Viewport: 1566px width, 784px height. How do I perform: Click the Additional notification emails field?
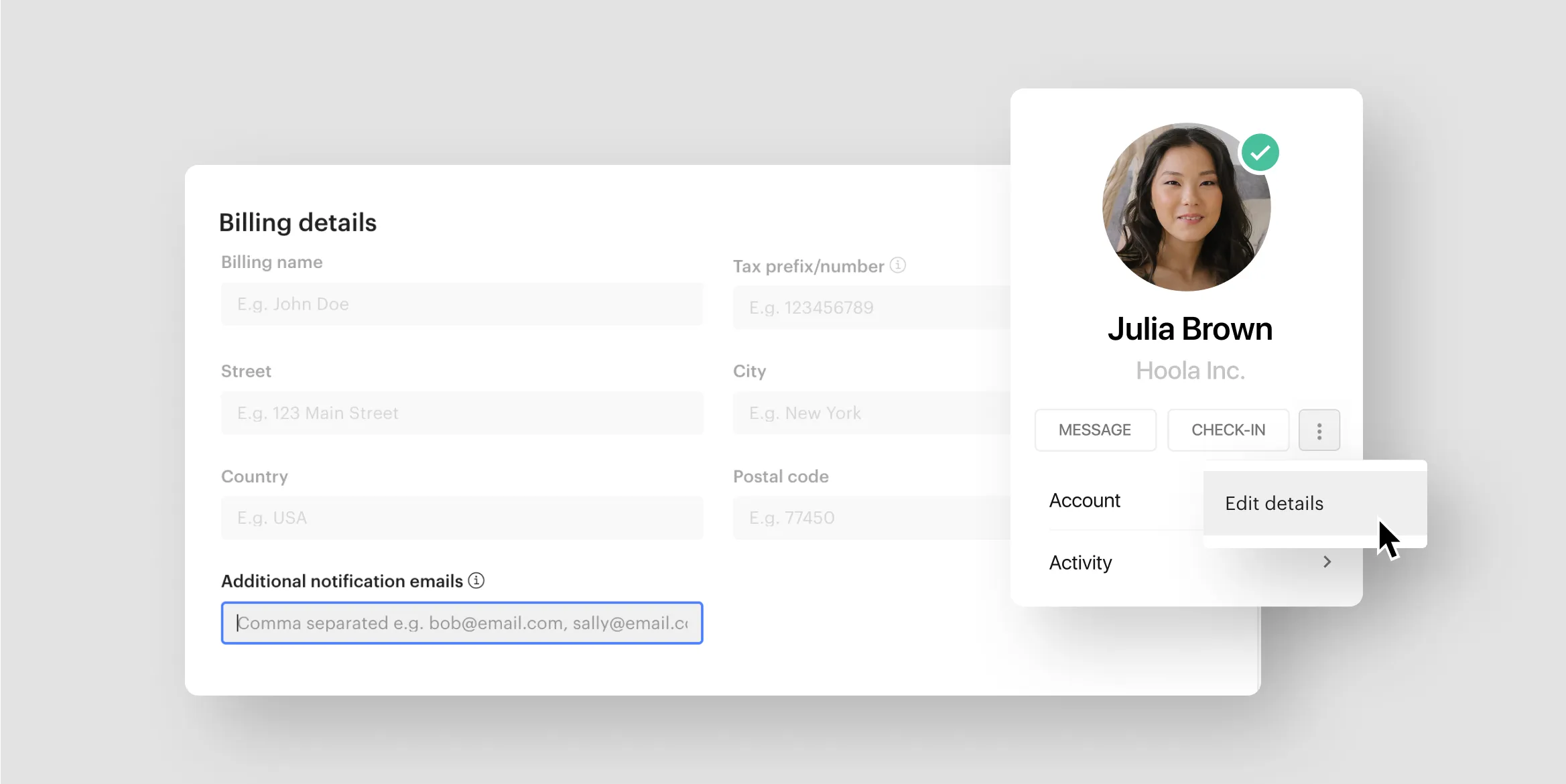point(462,623)
